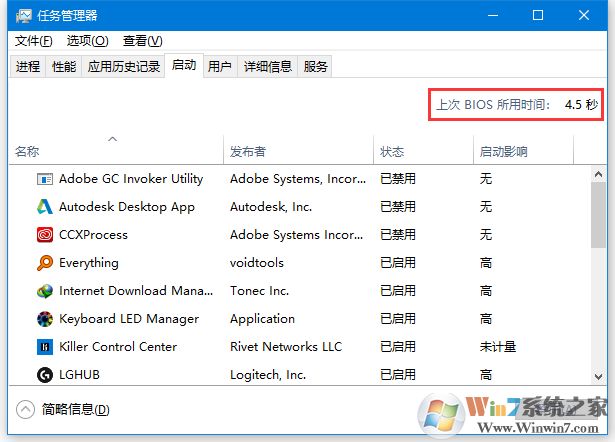615x442 pixels.
Task: Maximize the Task Manager window
Action: click(x=538, y=16)
